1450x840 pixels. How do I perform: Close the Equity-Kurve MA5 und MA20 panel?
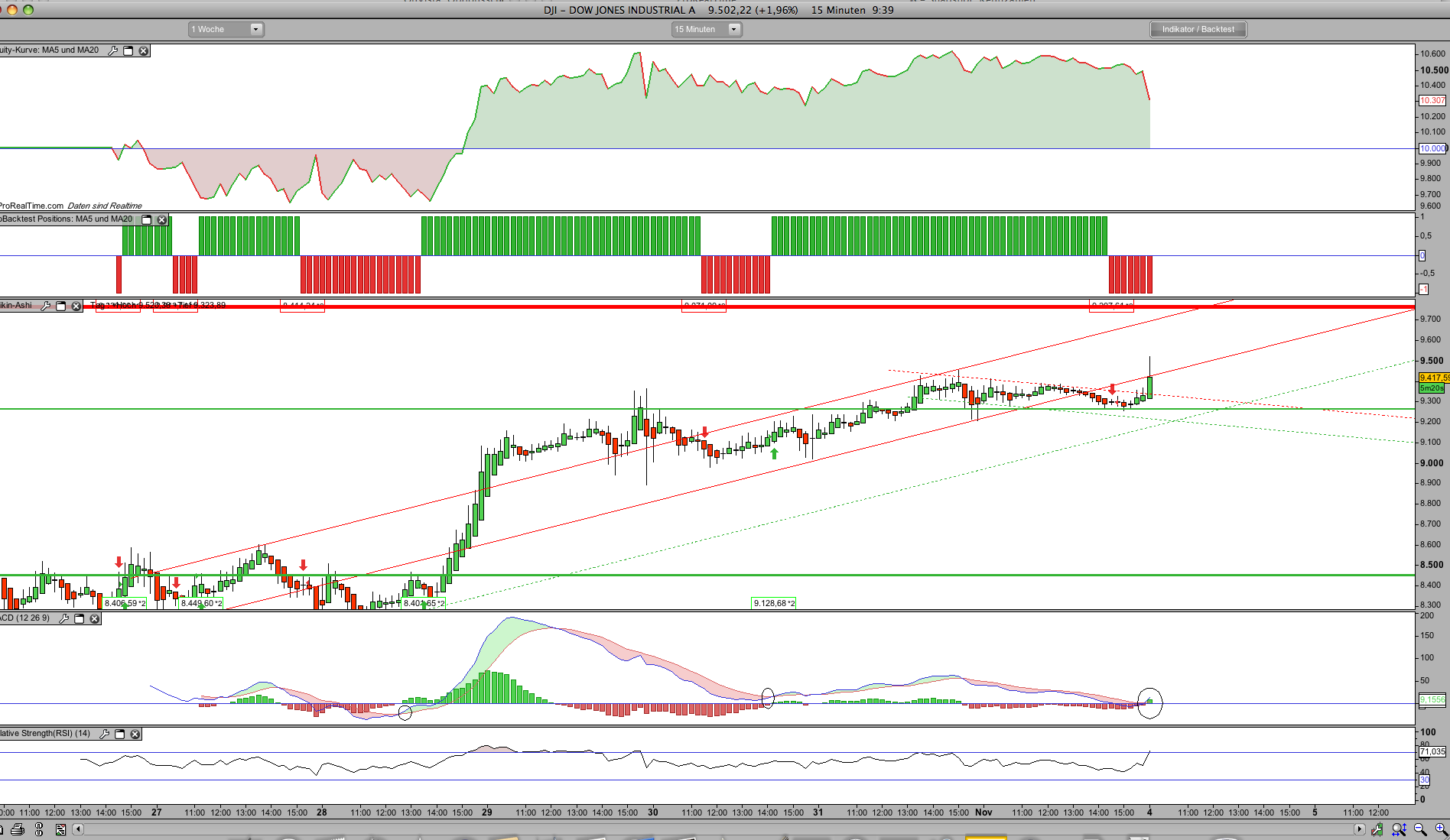[143, 50]
